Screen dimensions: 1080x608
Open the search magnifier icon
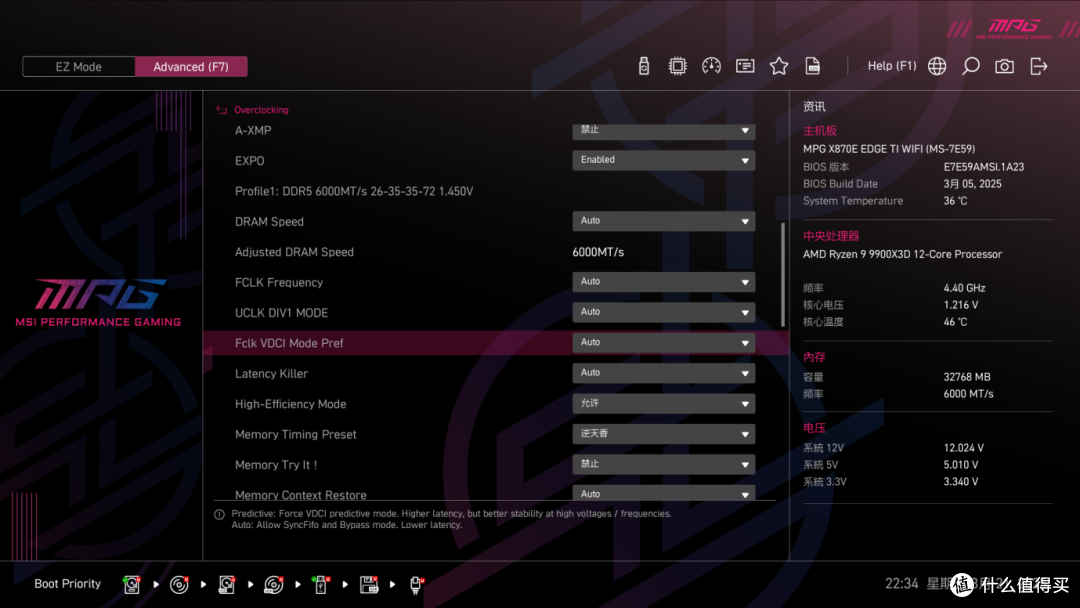970,66
